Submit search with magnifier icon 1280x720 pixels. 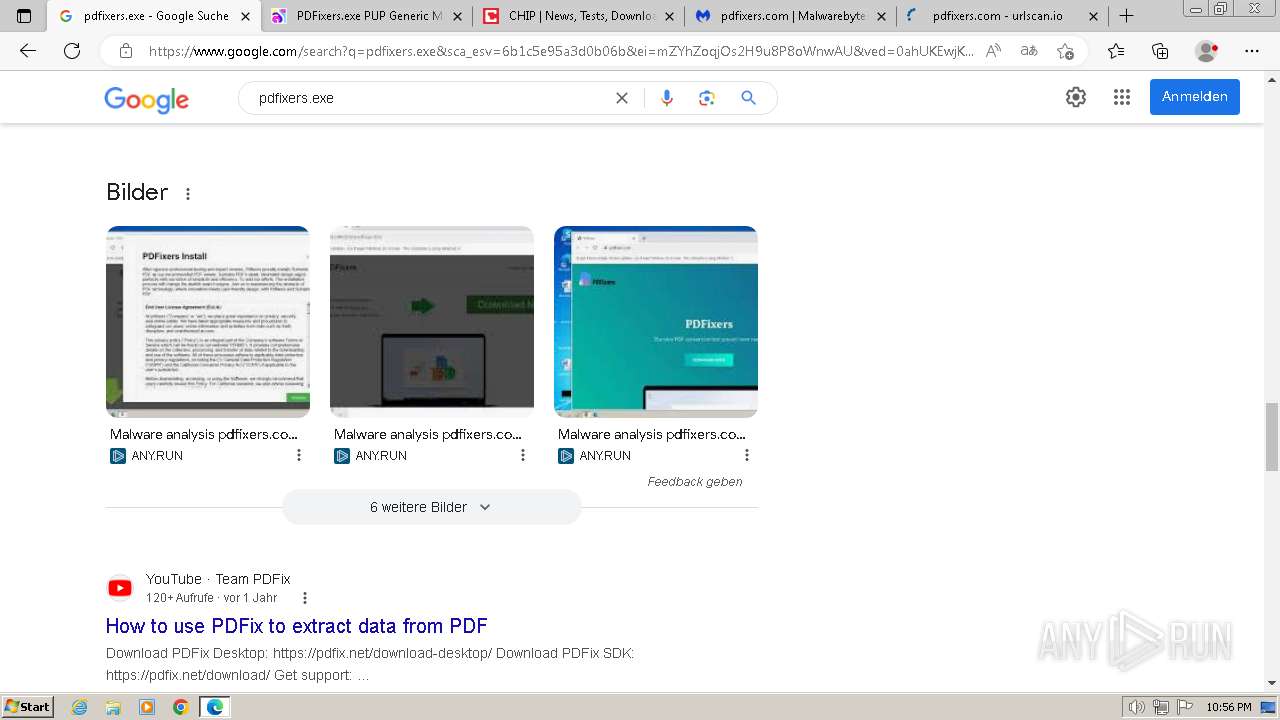(748, 98)
